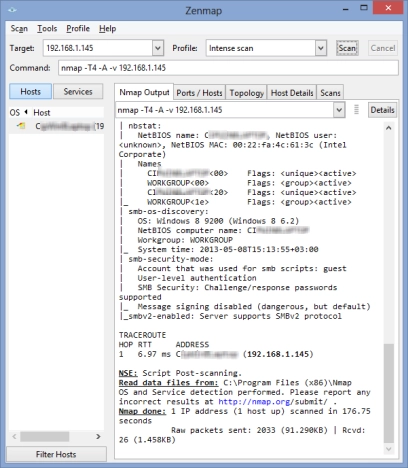408x468 pixels.
Task: Click the output scroll up arrow
Action: [389, 128]
